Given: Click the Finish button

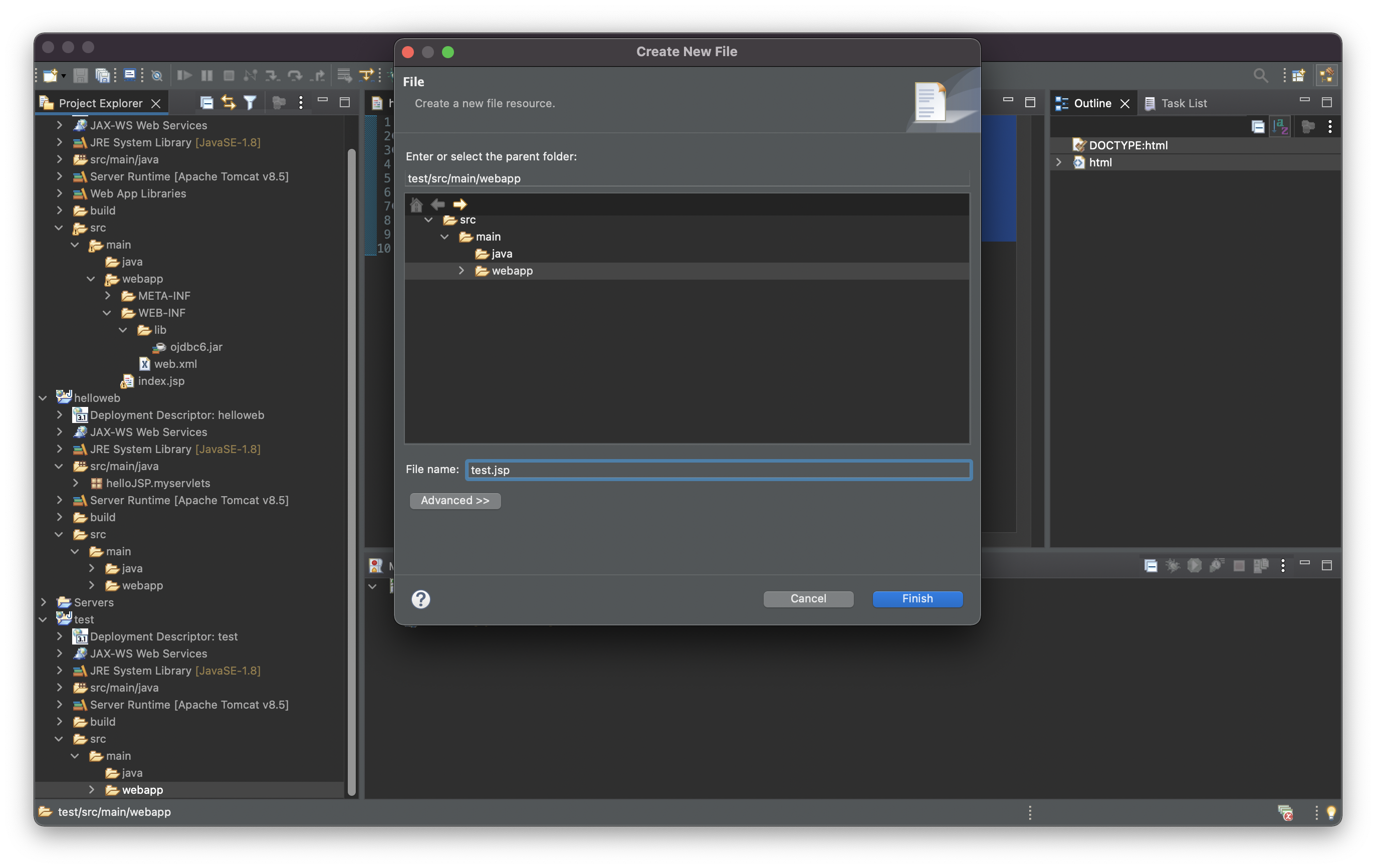Looking at the screenshot, I should coord(916,599).
